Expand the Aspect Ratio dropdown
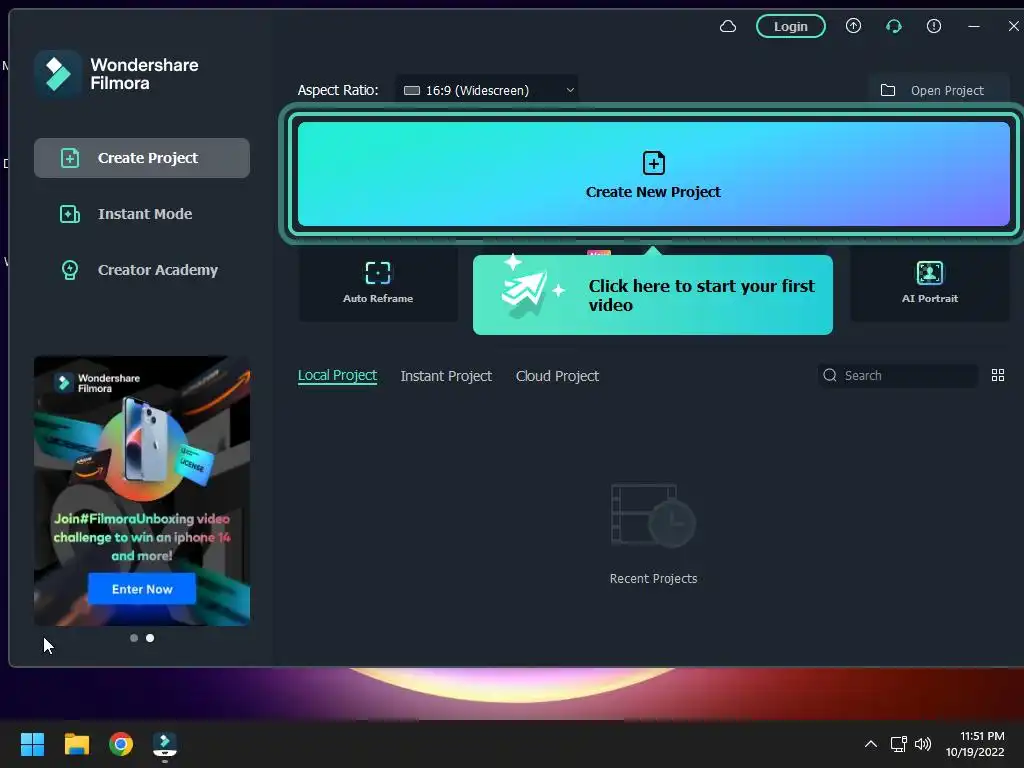 487,90
